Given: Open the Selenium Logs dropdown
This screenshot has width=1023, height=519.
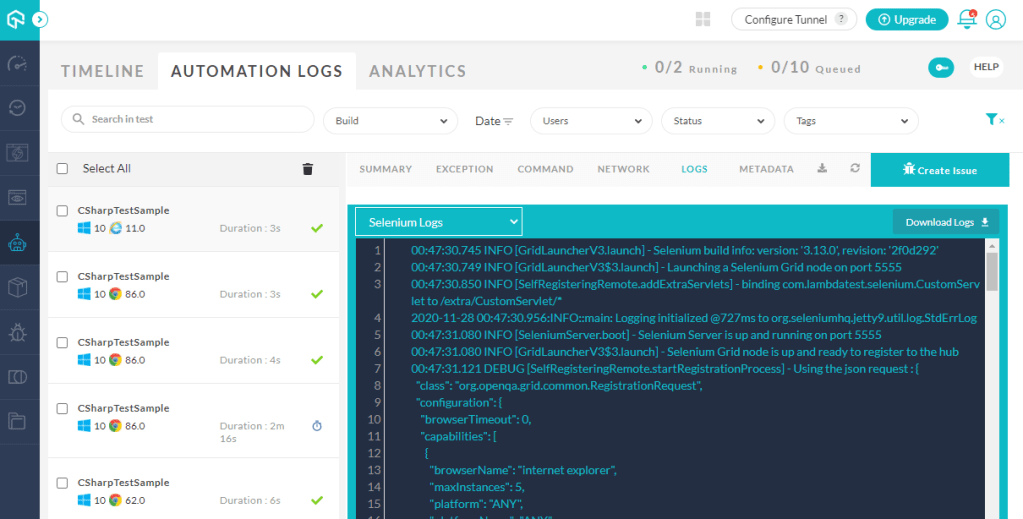Looking at the screenshot, I should click(x=438, y=222).
